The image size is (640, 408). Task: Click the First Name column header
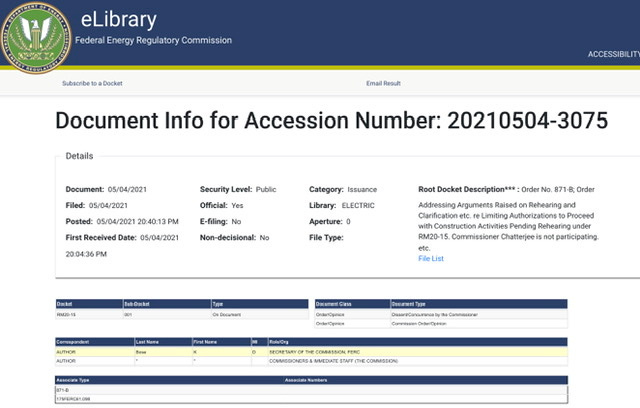pyautogui.click(x=222, y=342)
